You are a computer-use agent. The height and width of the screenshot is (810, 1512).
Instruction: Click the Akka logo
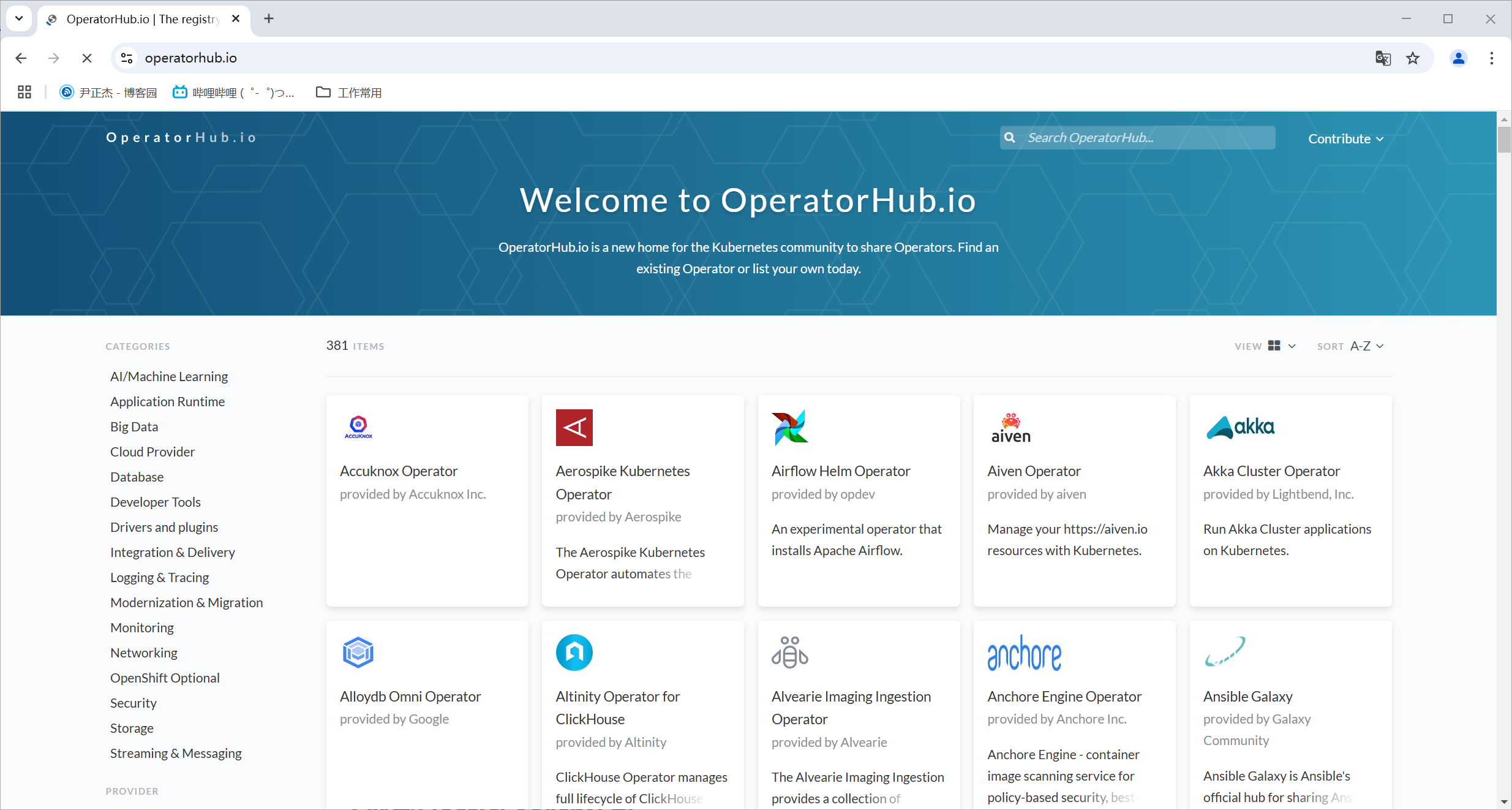point(1240,427)
